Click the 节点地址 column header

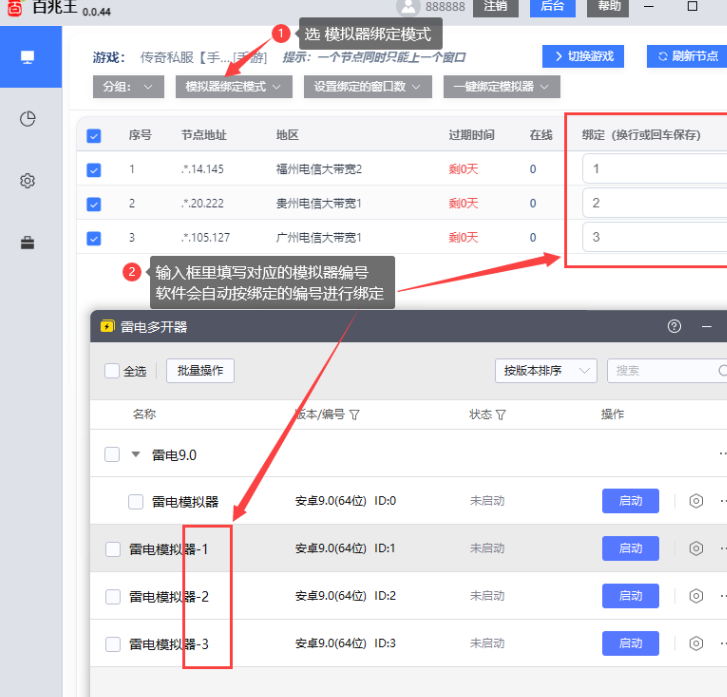[x=204, y=135]
